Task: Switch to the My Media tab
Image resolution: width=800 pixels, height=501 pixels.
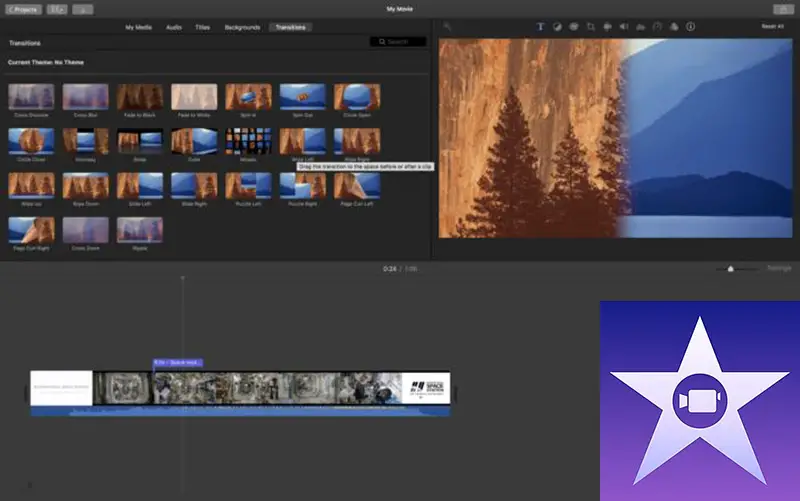Action: click(139, 27)
